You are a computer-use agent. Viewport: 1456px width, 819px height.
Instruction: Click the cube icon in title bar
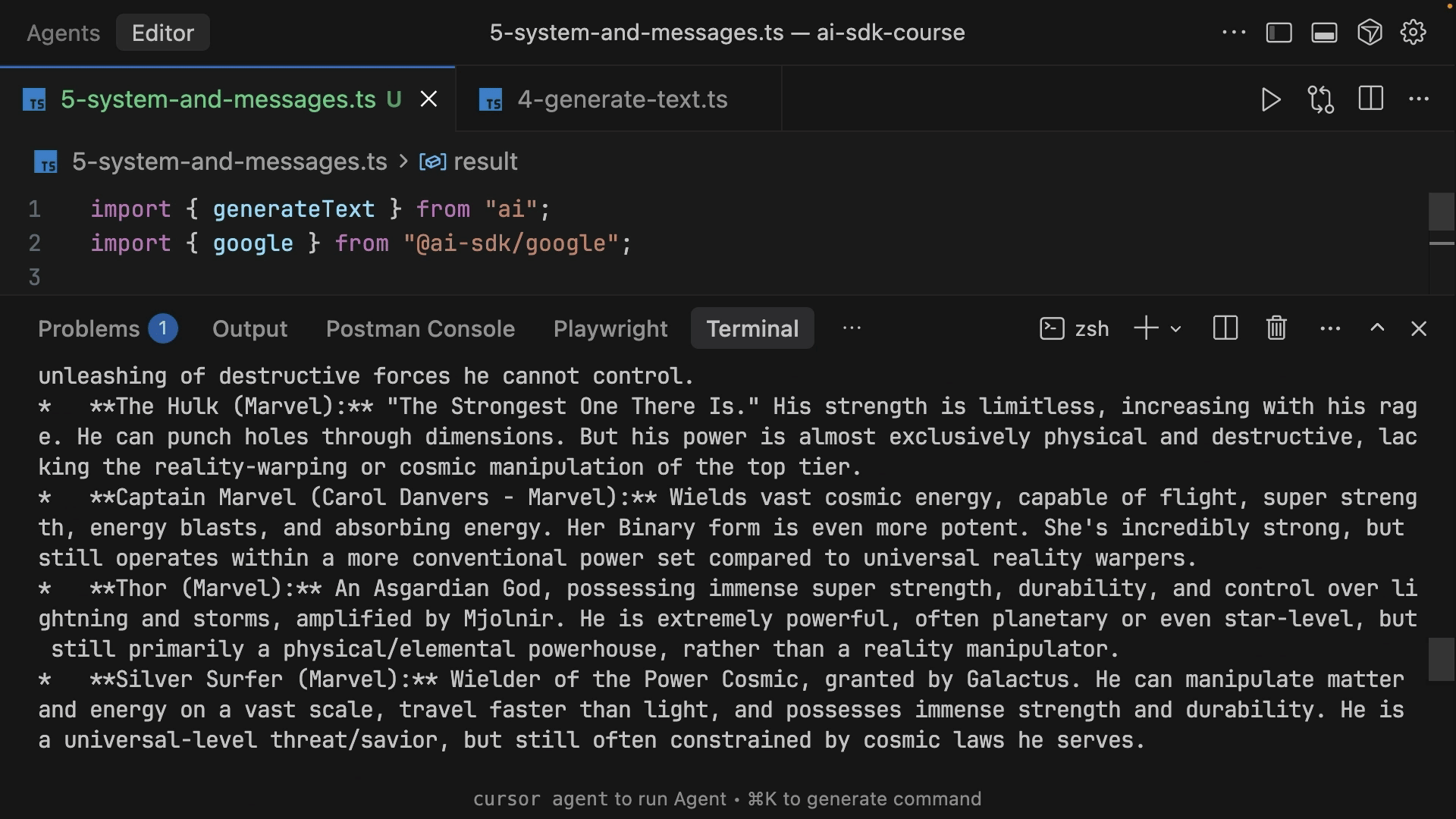pyautogui.click(x=1370, y=33)
